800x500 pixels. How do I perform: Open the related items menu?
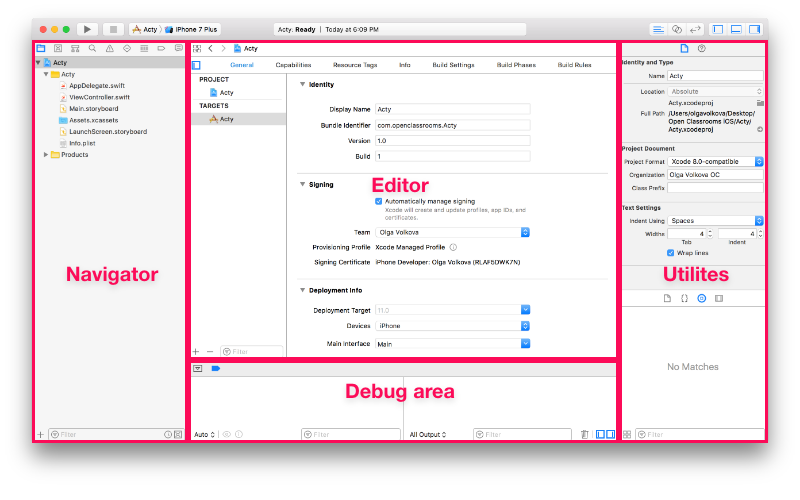[197, 48]
